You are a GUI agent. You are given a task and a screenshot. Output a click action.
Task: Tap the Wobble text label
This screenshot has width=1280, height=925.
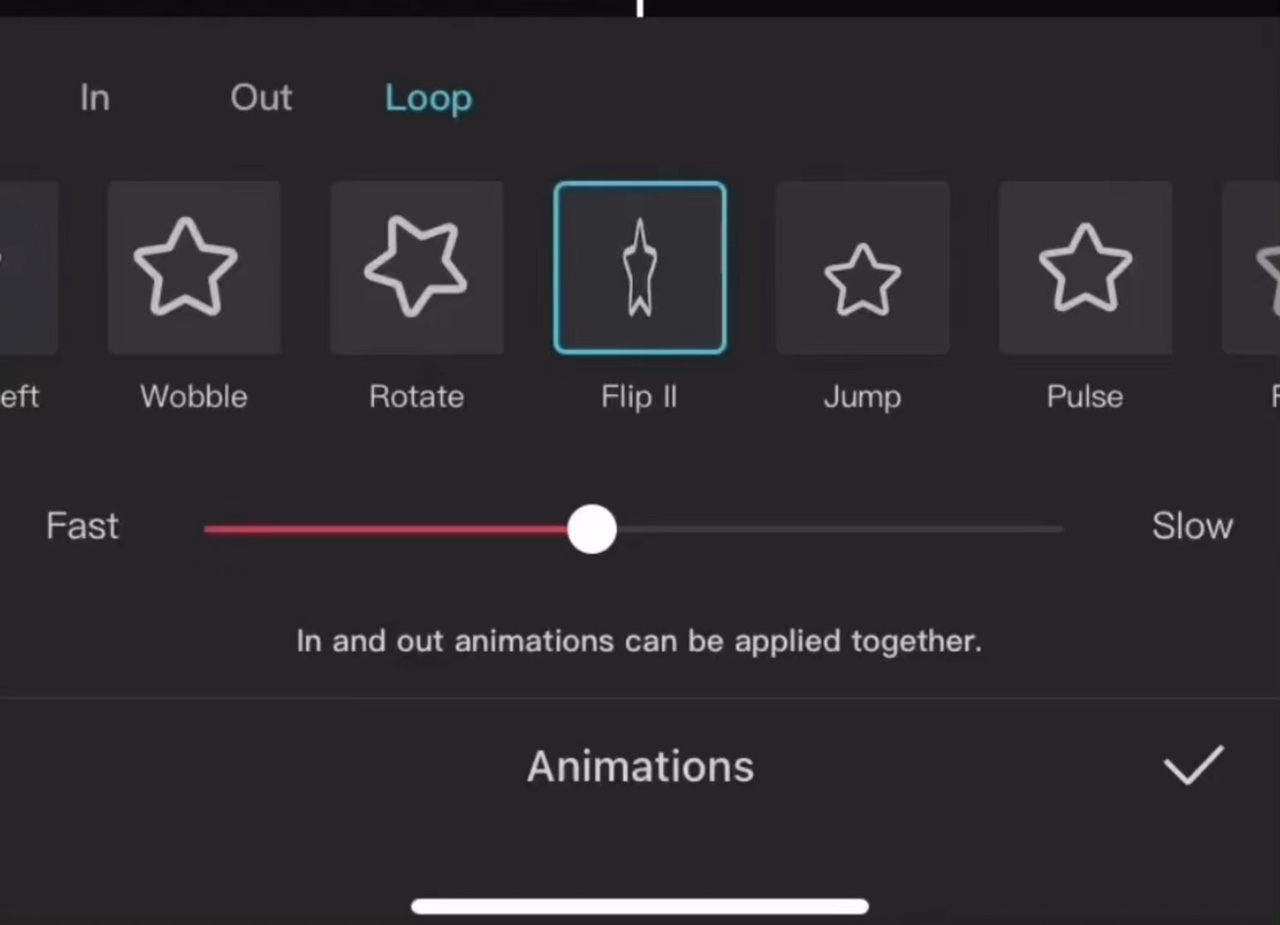pos(194,396)
